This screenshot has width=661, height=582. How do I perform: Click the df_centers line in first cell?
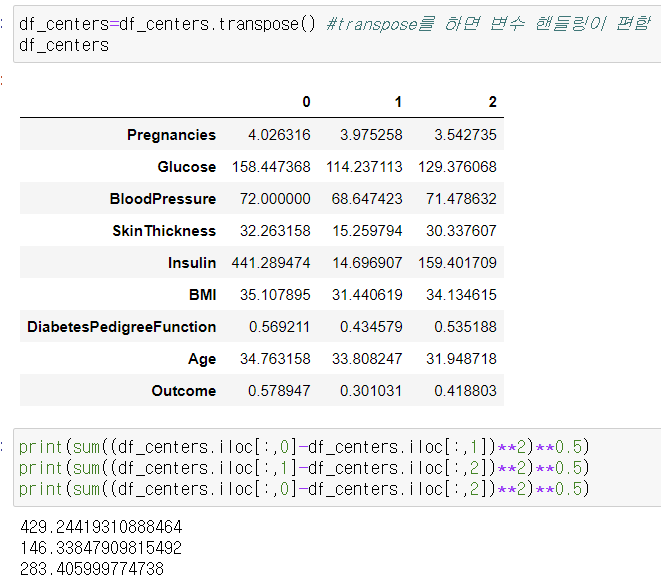pos(64,45)
